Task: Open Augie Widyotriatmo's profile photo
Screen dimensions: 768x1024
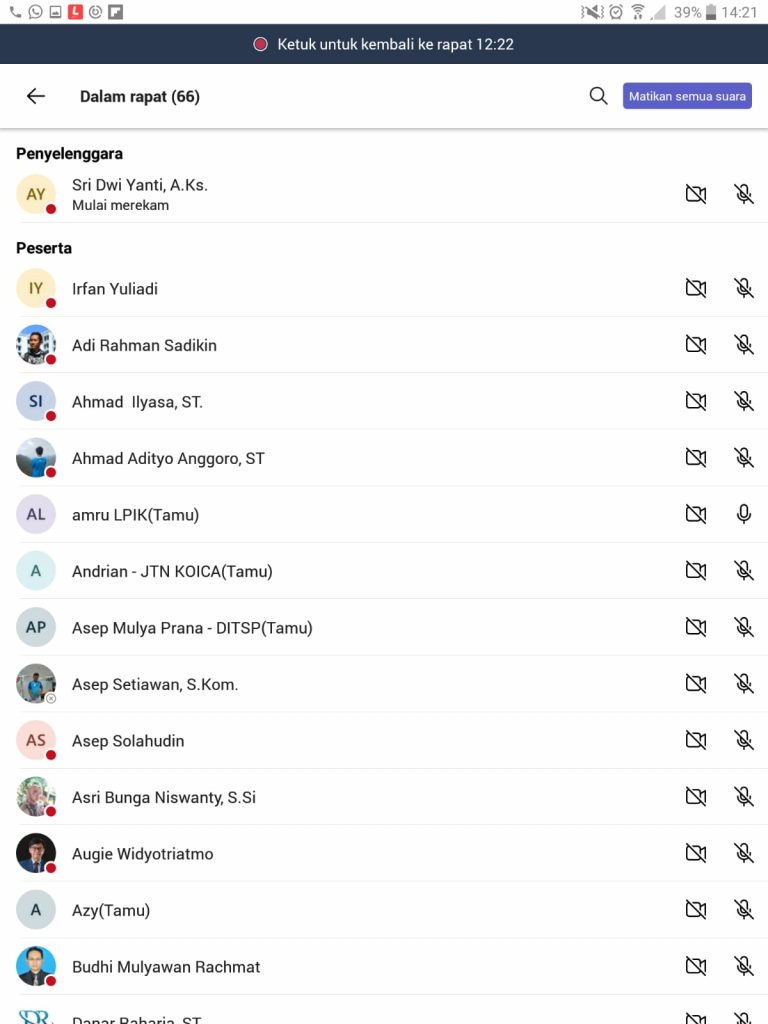Action: 36,853
